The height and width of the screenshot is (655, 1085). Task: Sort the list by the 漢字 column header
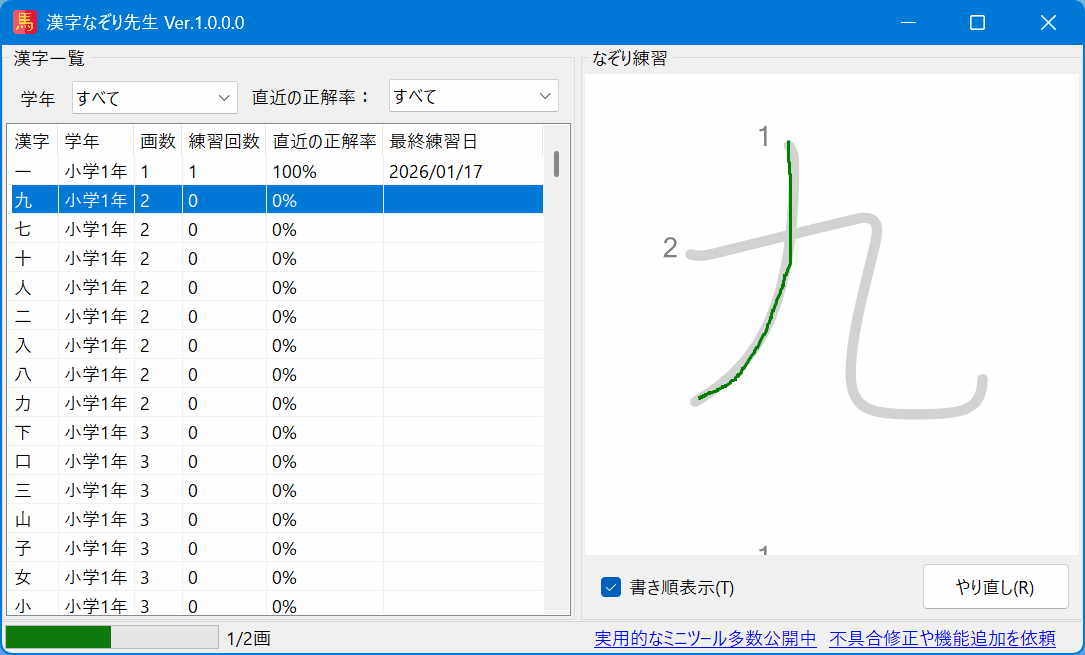pos(31,141)
